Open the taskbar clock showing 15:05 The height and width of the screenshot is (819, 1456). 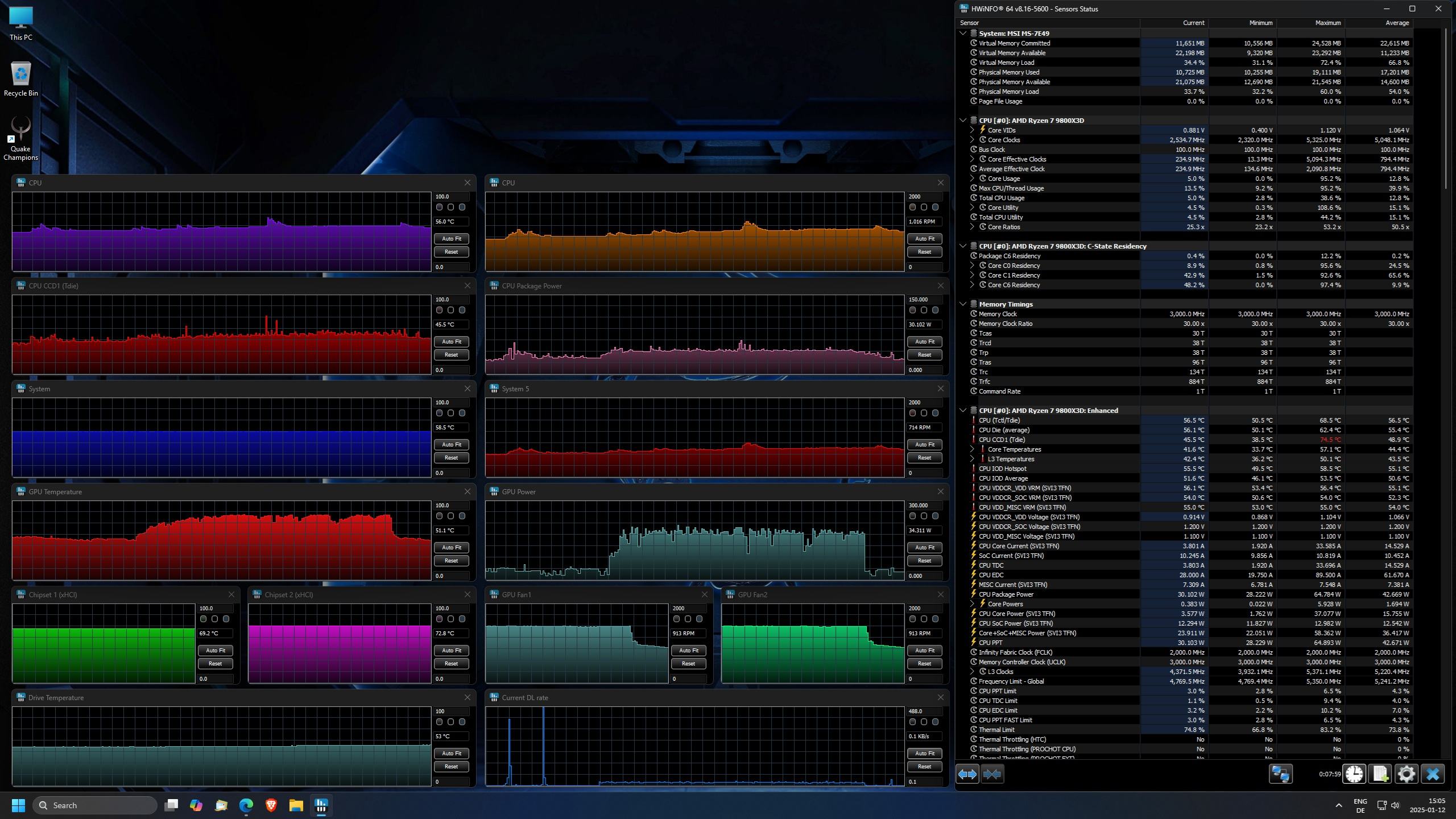point(1428,805)
